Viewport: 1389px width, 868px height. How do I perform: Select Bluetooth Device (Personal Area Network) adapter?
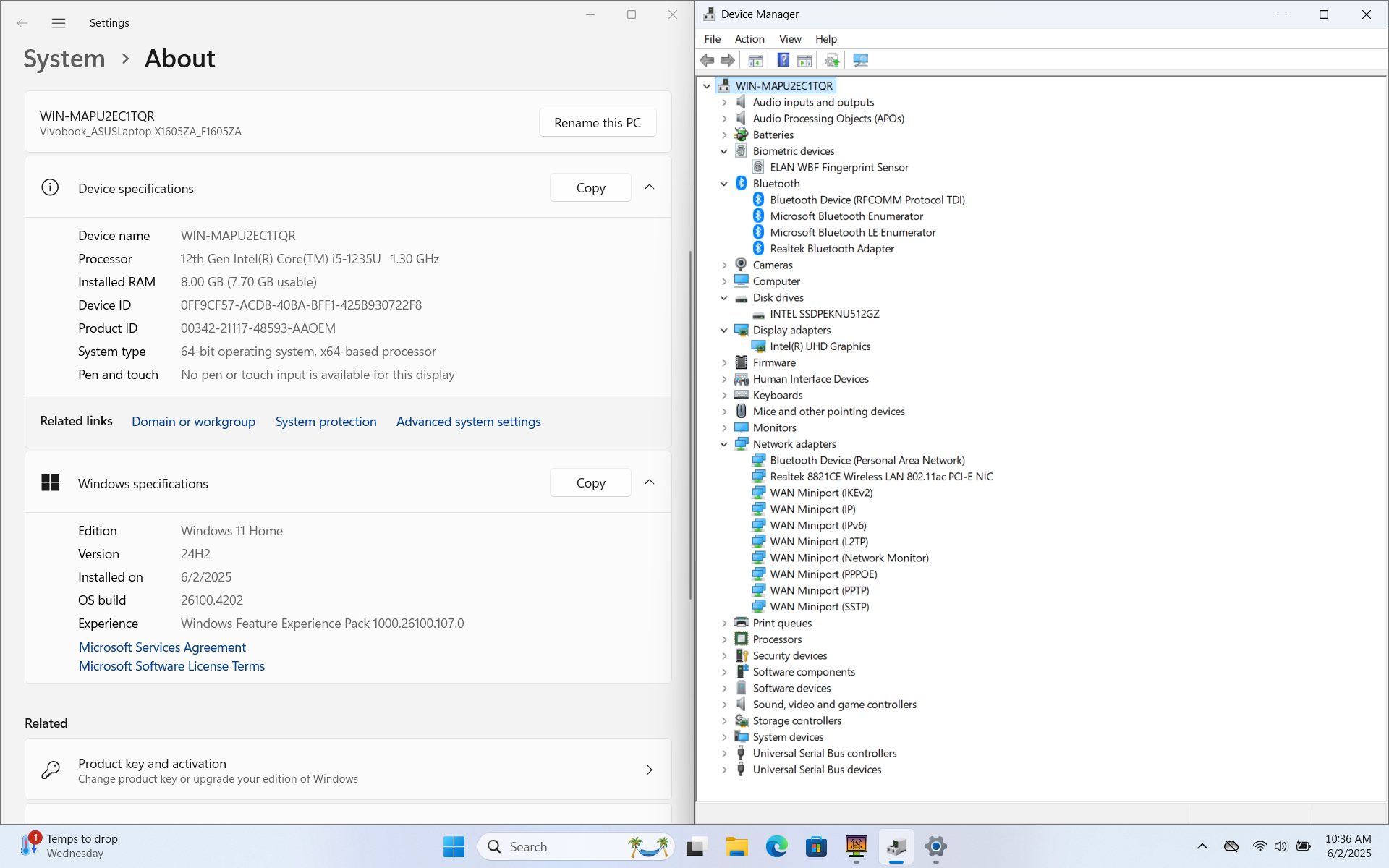pos(867,461)
